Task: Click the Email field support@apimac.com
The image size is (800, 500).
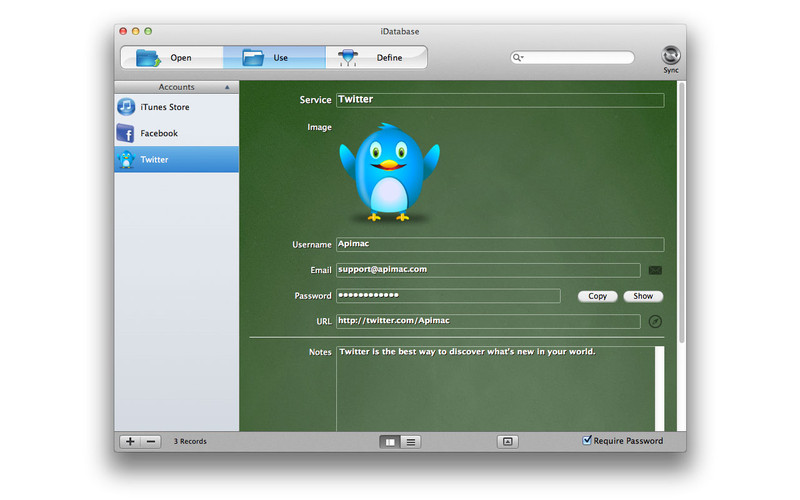Action: click(488, 270)
